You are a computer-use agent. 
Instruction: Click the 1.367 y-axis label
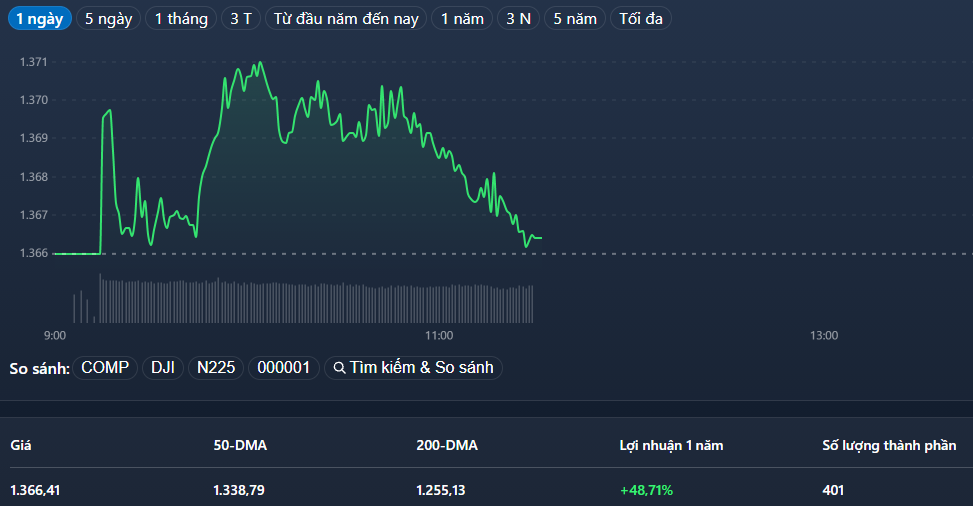click(x=34, y=215)
